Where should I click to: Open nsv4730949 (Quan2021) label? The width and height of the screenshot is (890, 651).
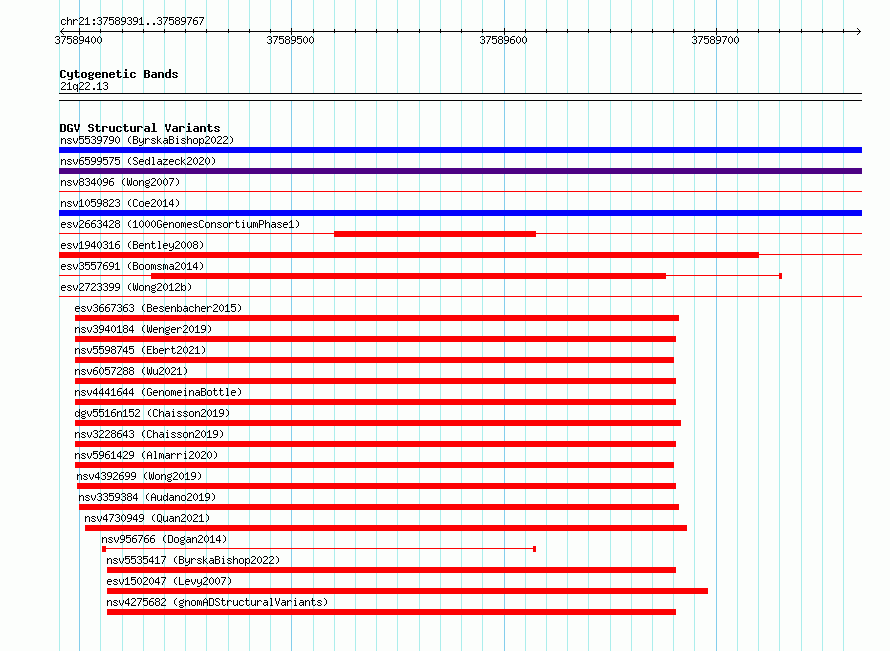tap(148, 518)
